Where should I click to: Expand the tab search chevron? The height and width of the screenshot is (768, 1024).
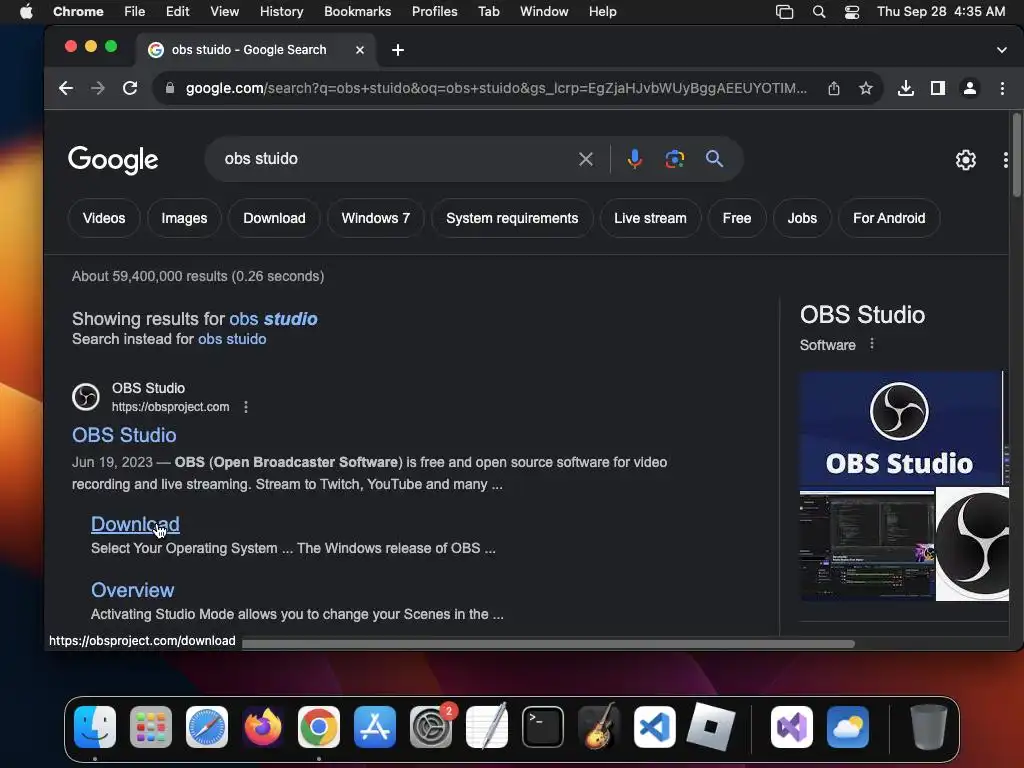coord(1002,50)
